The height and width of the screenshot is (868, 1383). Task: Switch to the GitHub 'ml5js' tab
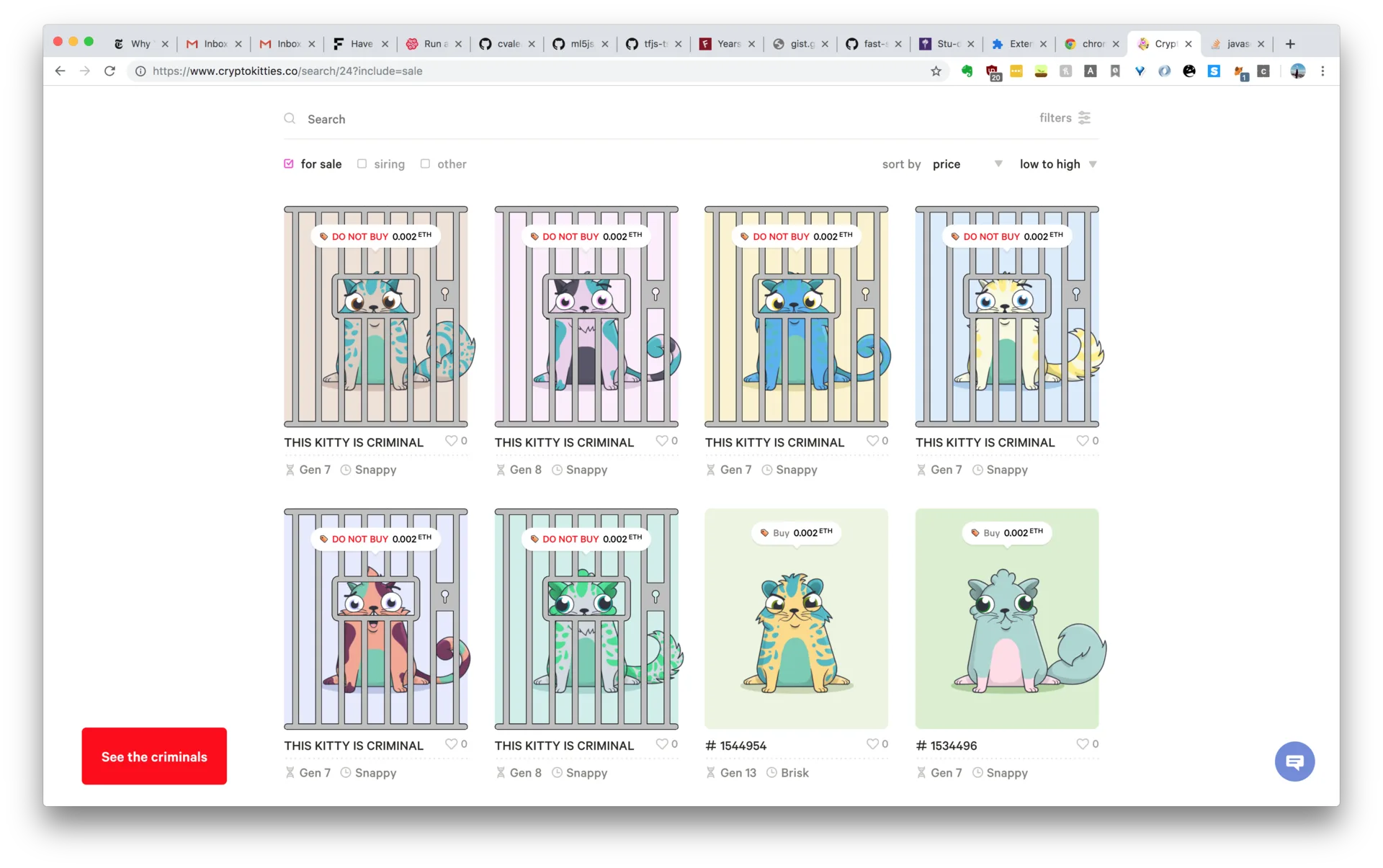tap(581, 44)
